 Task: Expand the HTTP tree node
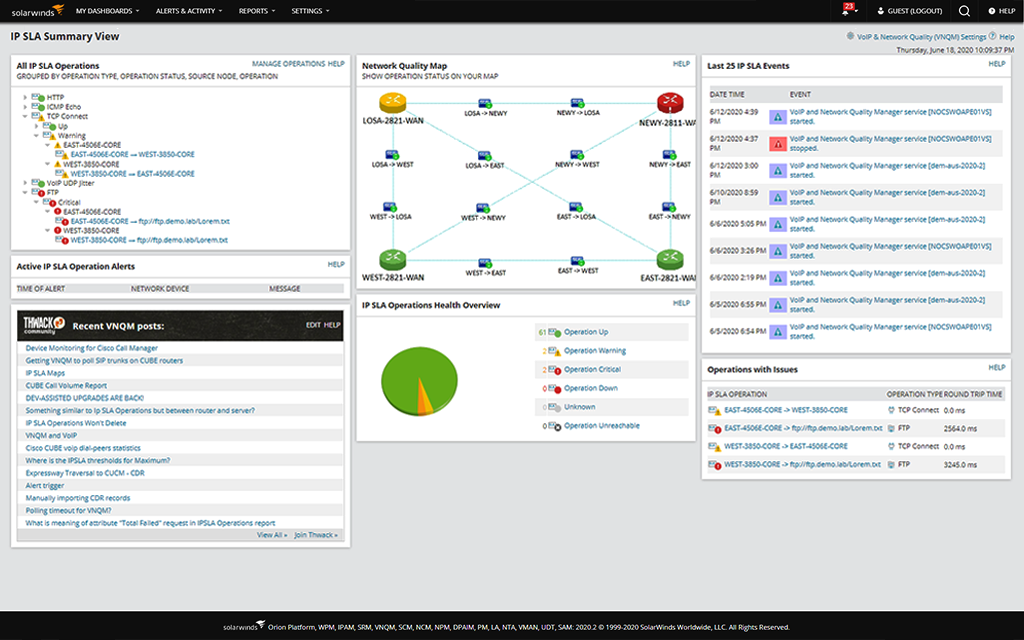click(24, 97)
